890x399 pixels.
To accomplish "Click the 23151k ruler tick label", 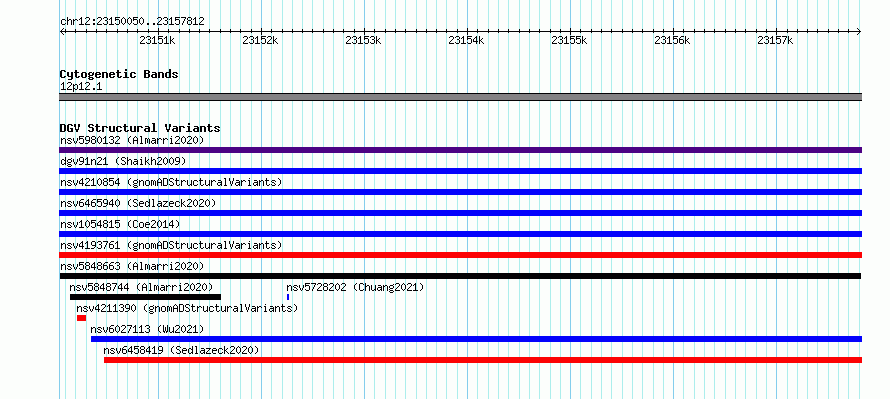I will click(157, 40).
